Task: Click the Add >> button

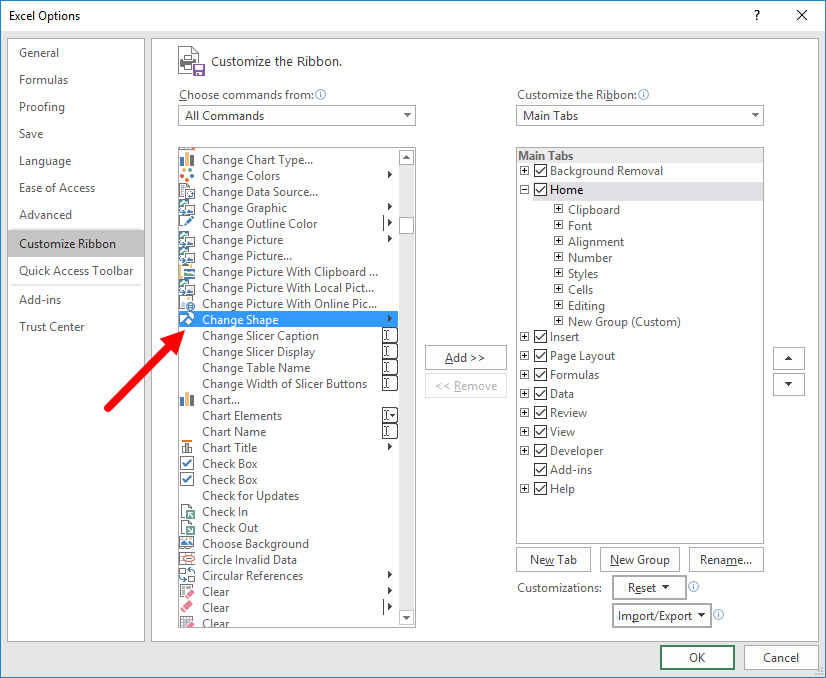Action: click(466, 358)
